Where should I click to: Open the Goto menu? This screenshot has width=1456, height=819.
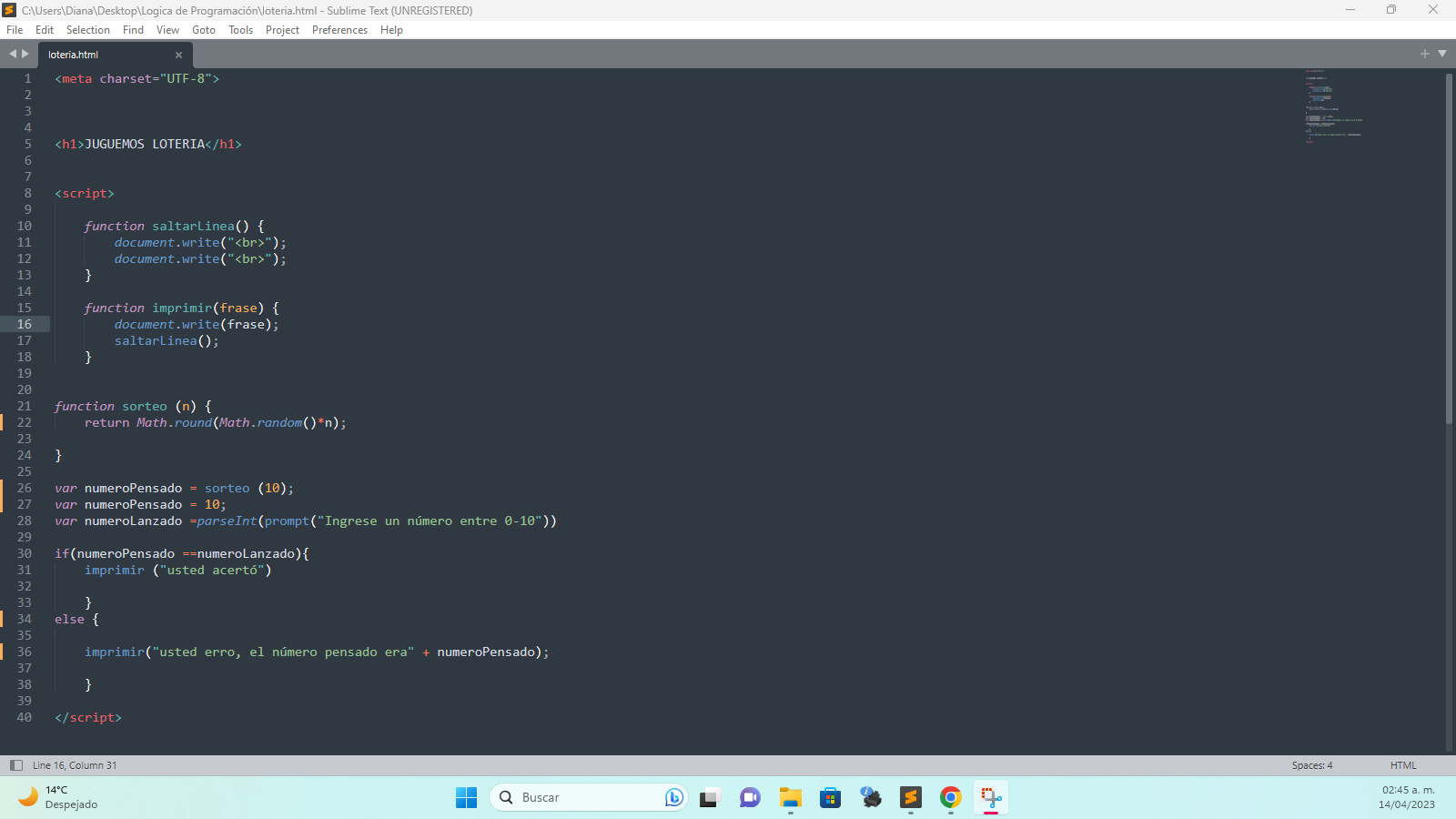click(x=204, y=30)
